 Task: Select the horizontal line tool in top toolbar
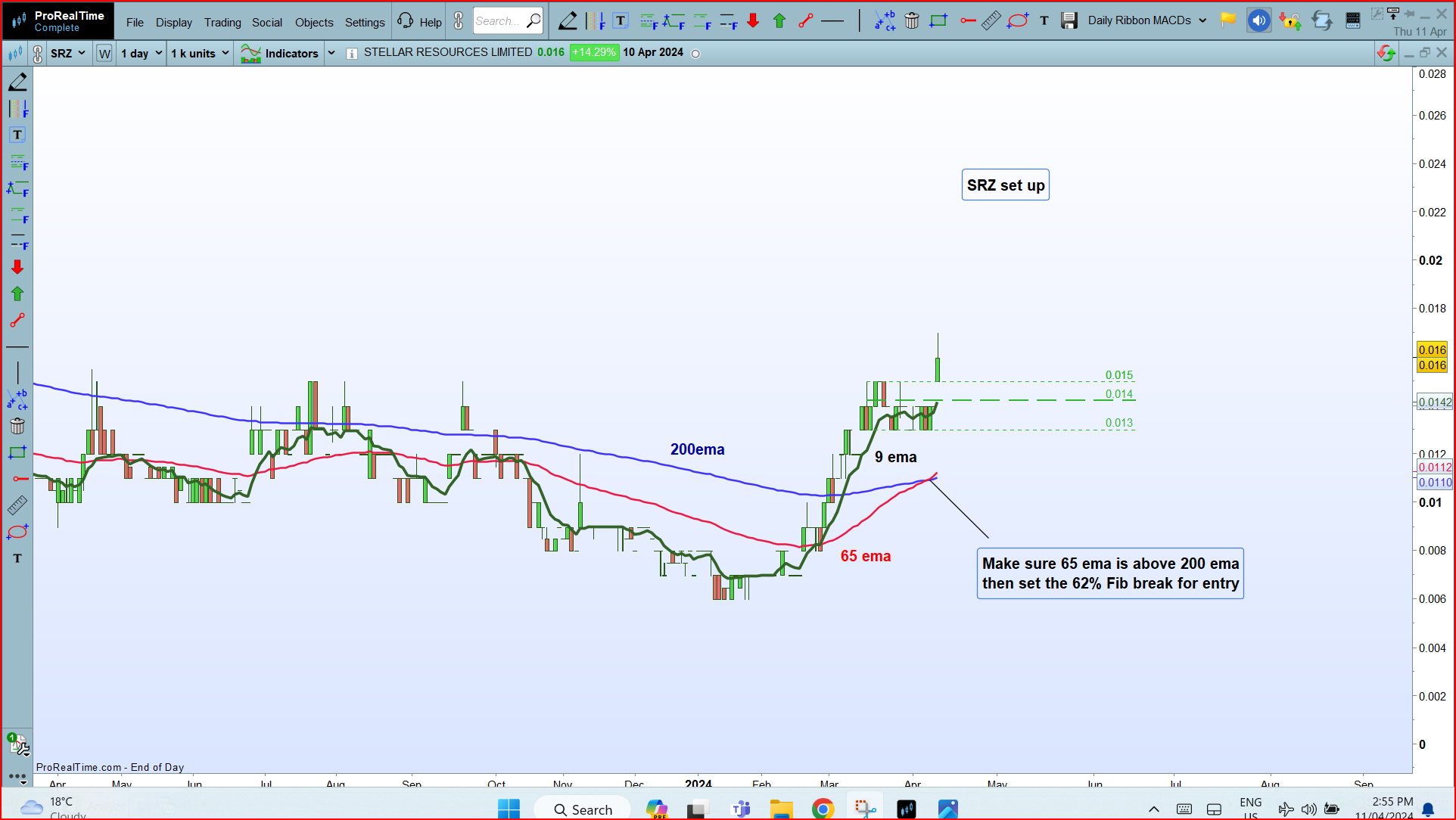[832, 21]
